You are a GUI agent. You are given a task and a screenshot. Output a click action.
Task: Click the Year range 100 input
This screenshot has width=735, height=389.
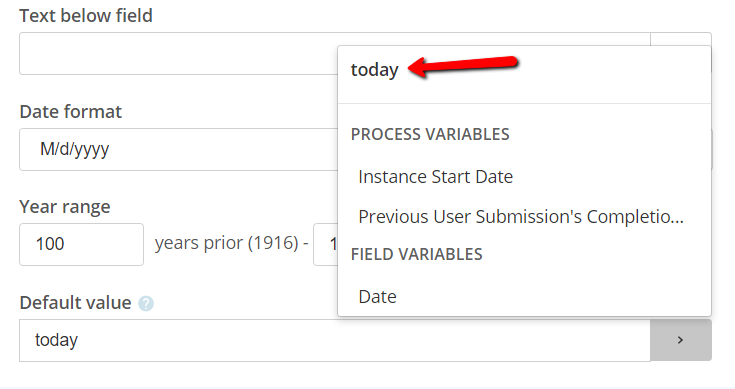[x=82, y=244]
